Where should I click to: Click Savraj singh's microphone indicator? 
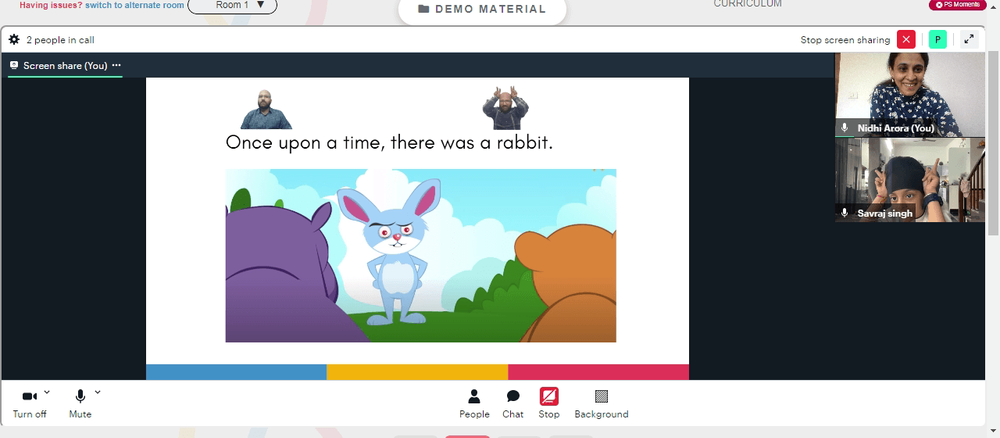pos(844,213)
